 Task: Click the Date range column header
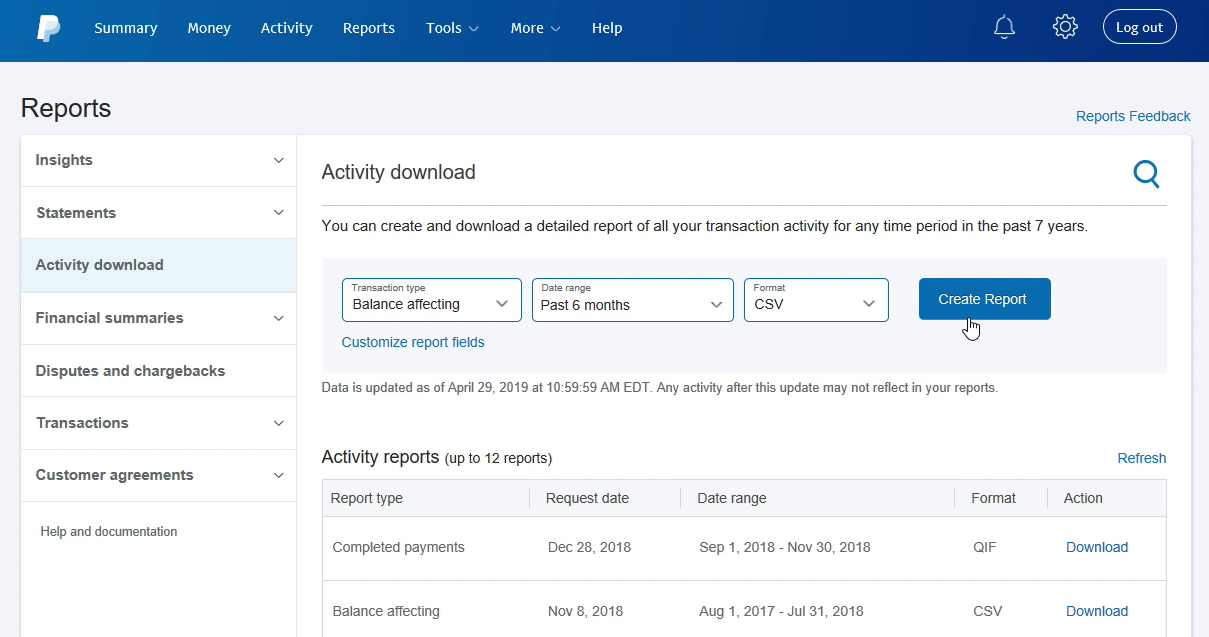pyautogui.click(x=732, y=498)
